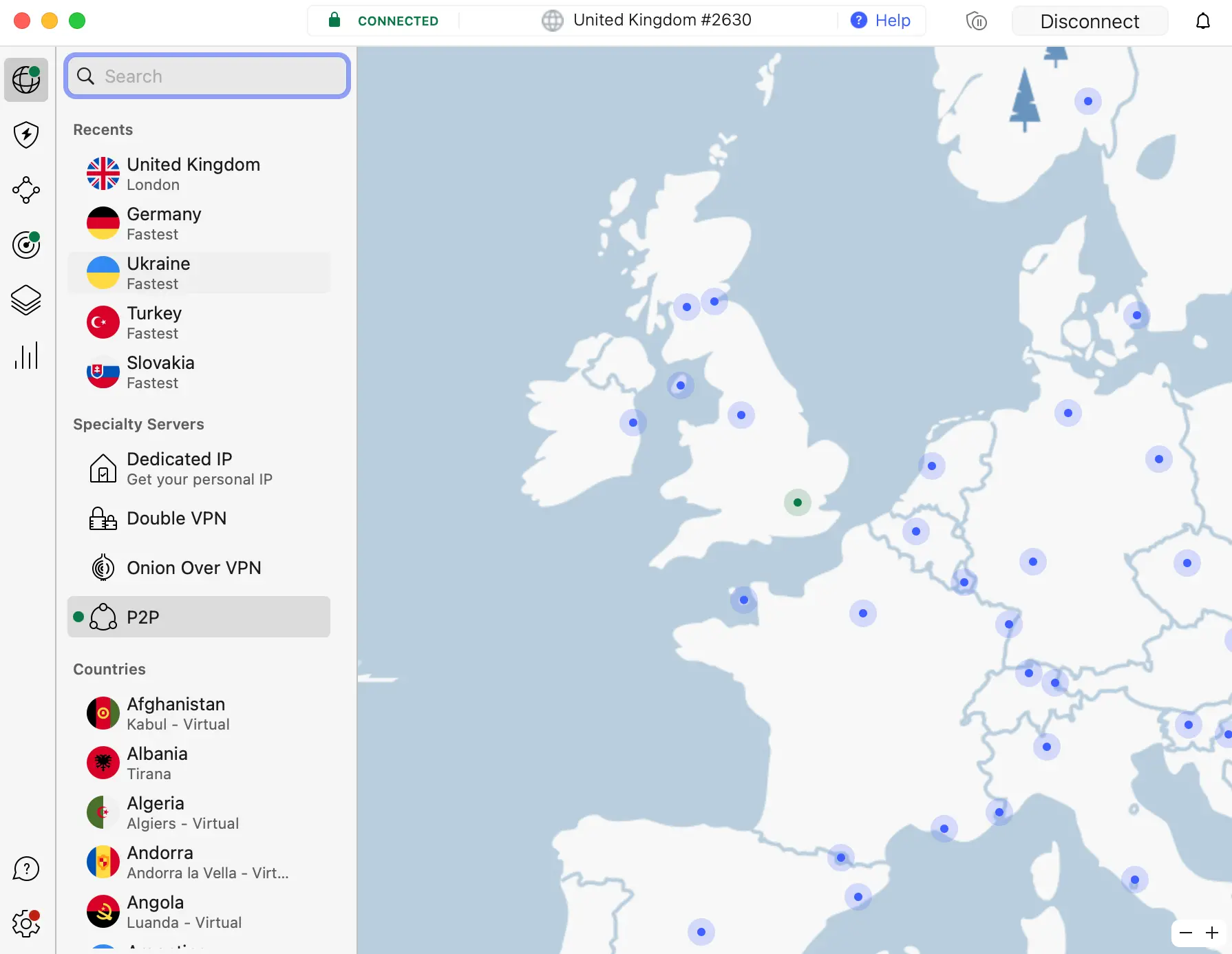Click the Germany flag icon

103,223
